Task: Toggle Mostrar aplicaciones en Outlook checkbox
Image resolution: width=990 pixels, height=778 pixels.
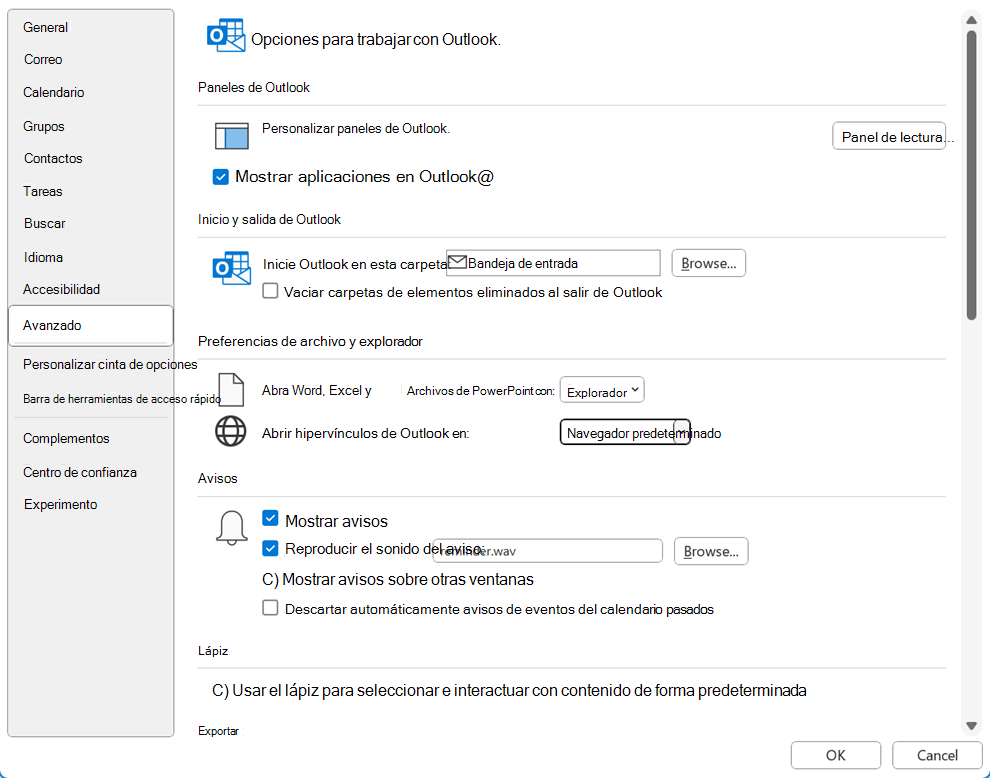Action: 220,177
